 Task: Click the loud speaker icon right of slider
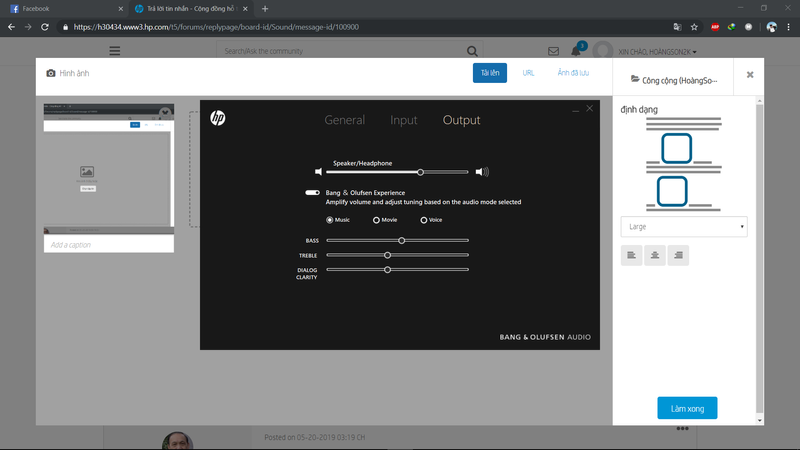coord(482,172)
